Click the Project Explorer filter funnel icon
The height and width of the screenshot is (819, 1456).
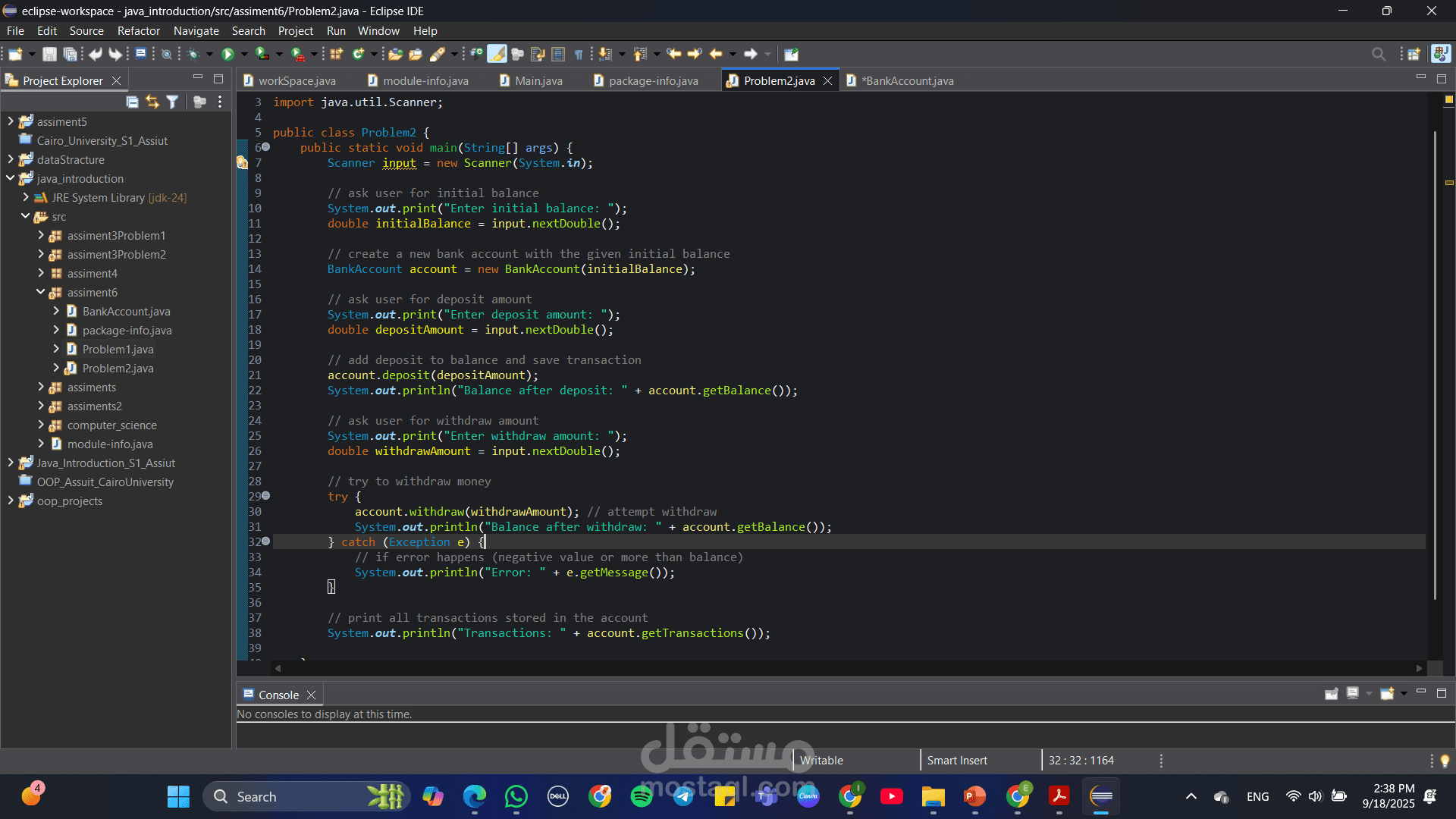tap(172, 102)
